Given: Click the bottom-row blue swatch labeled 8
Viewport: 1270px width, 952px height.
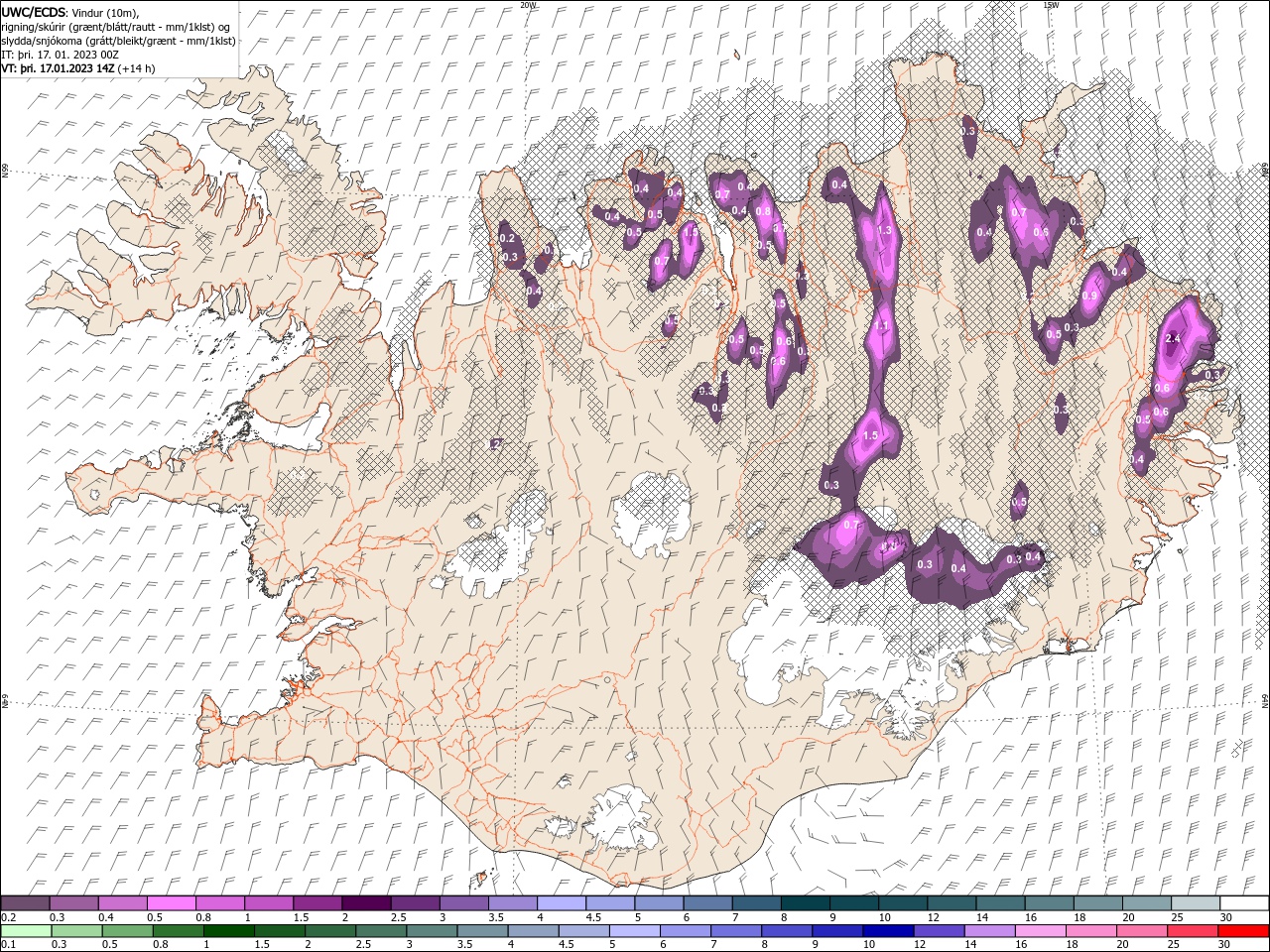Looking at the screenshot, I should [x=786, y=931].
